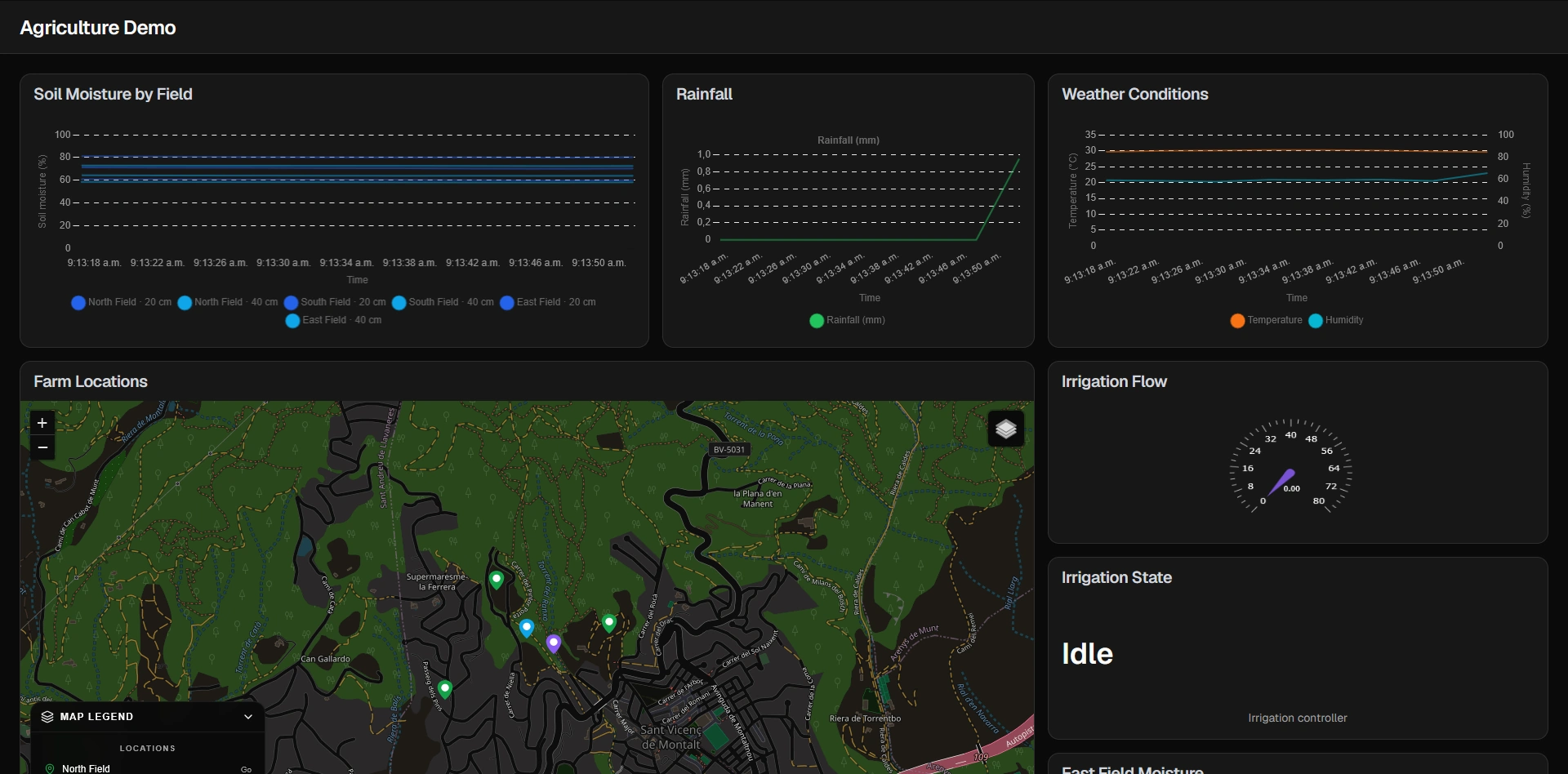Toggle Rainfall (mm) legend entry

point(847,320)
